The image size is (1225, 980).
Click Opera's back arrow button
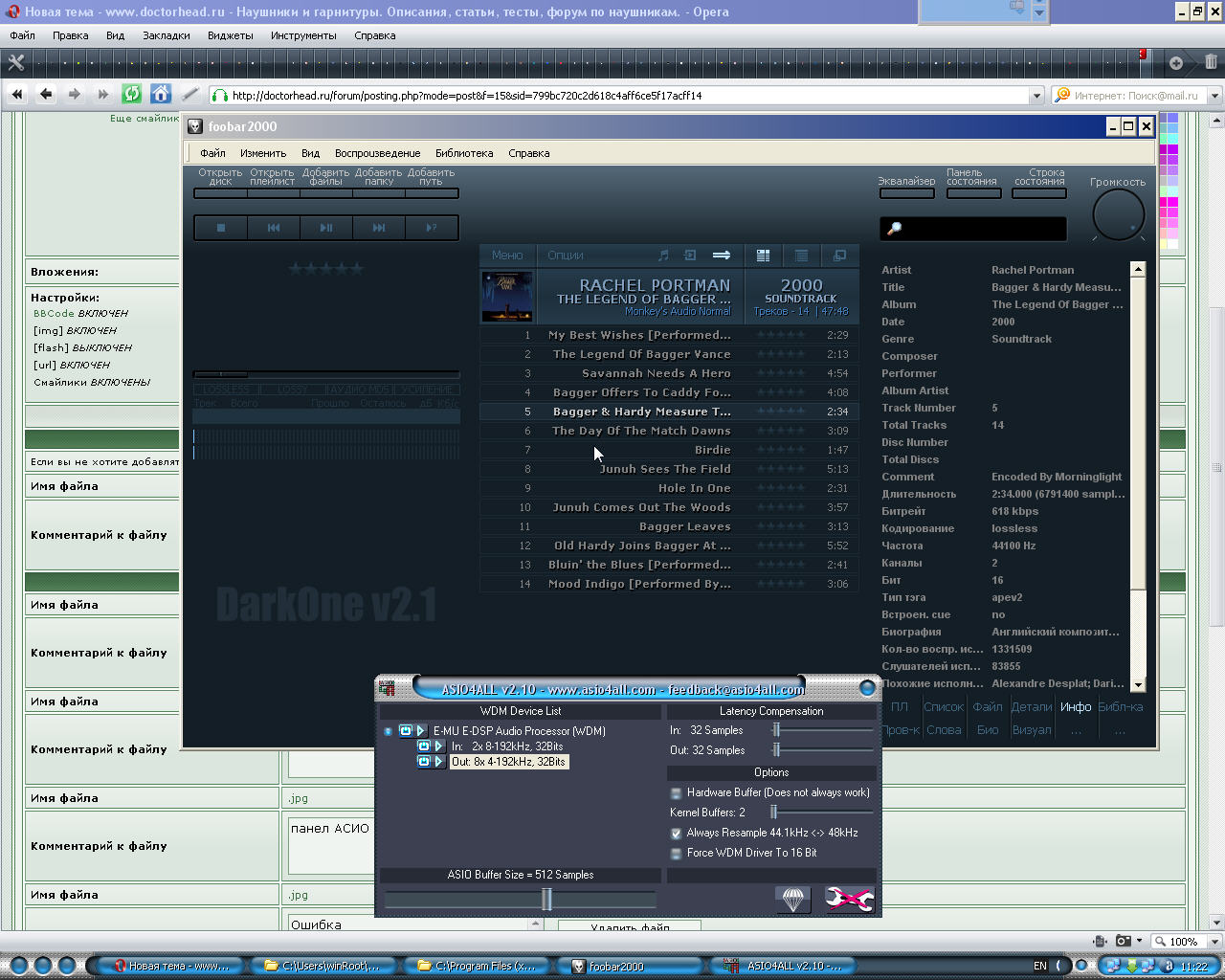coord(45,94)
